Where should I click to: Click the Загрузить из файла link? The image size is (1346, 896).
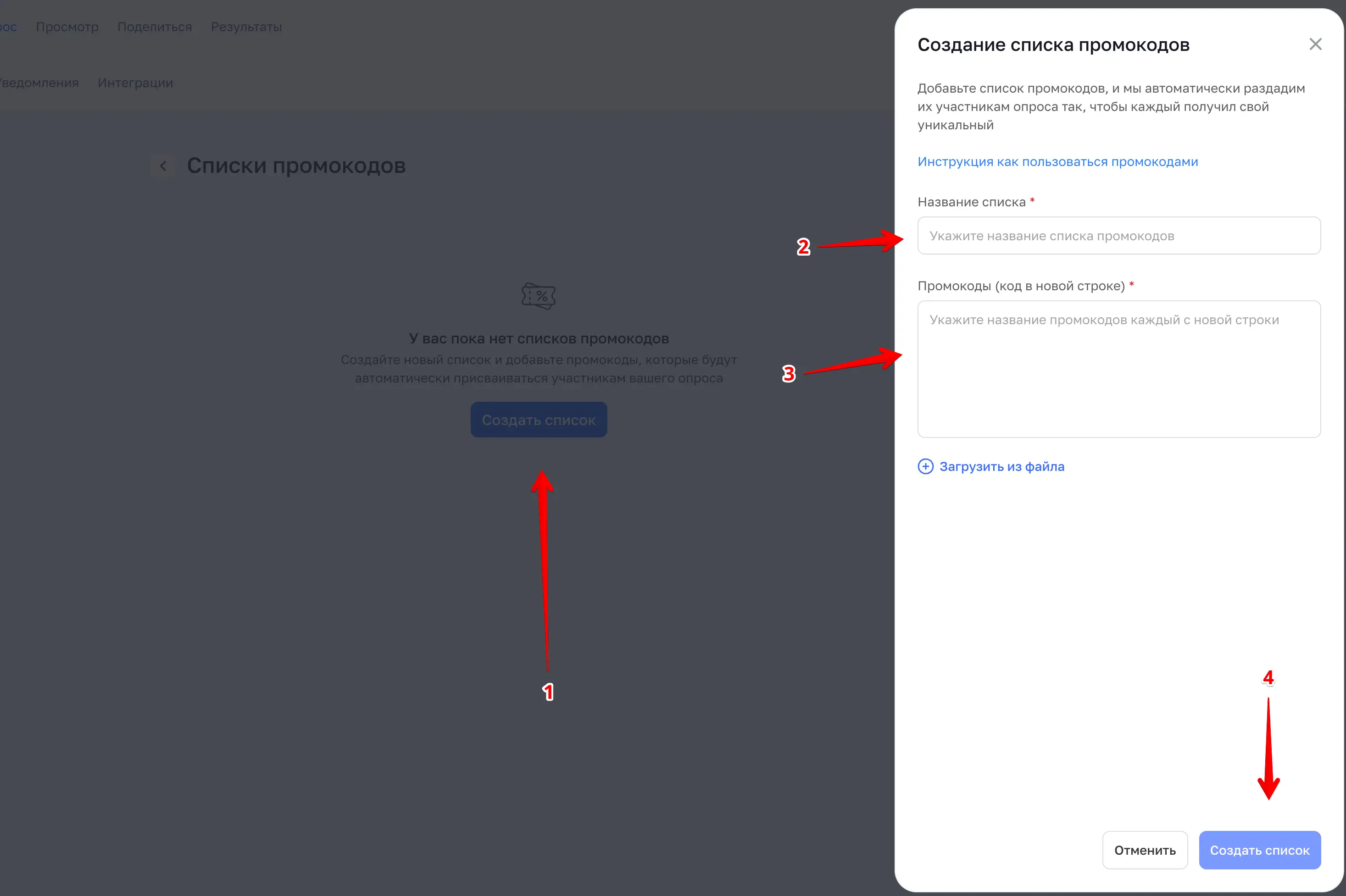(1001, 466)
